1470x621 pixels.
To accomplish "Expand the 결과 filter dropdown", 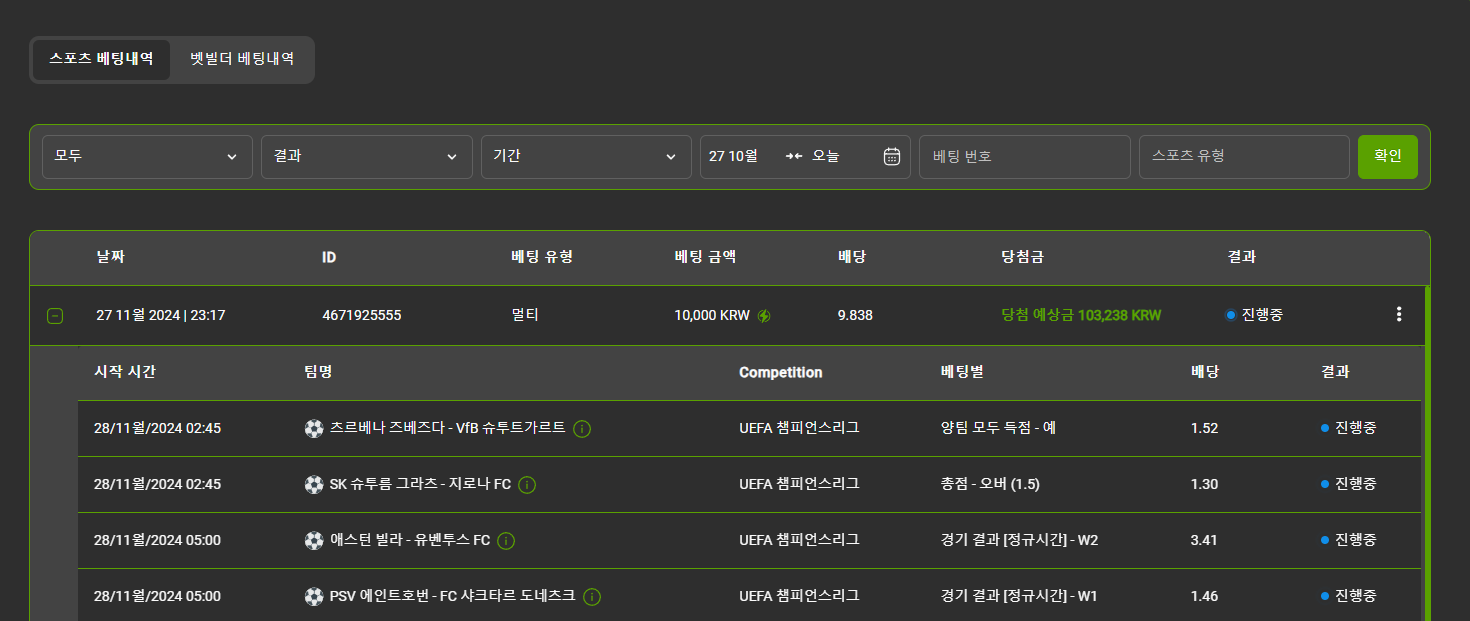I will [x=366, y=157].
